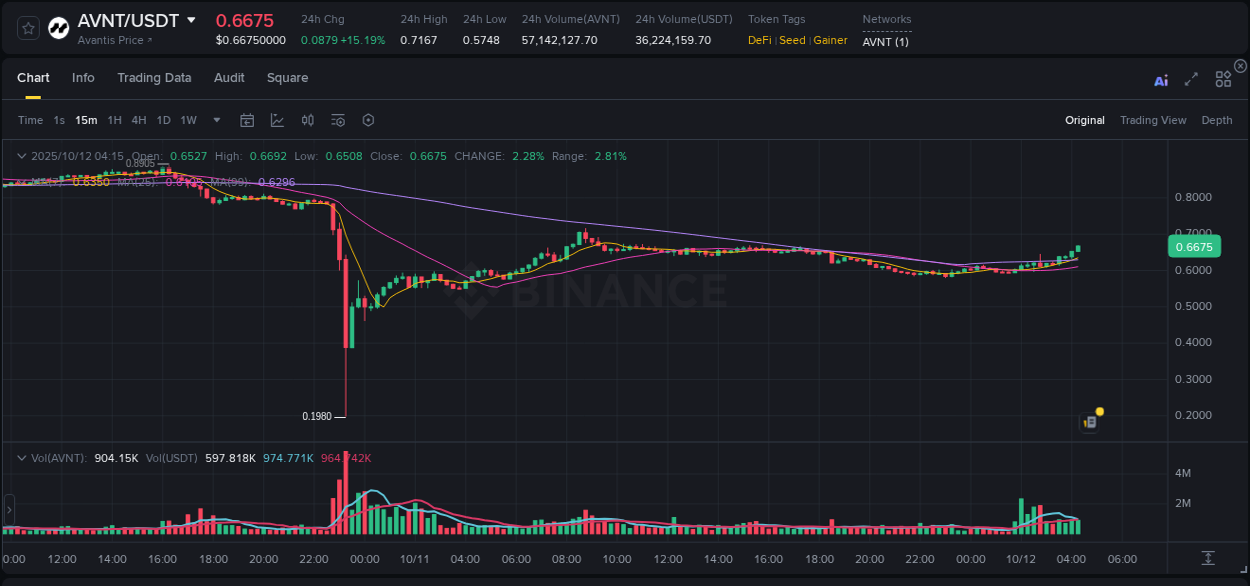Collapse the Vol(AVNT) volume panel
1250x586 pixels.
[21, 456]
